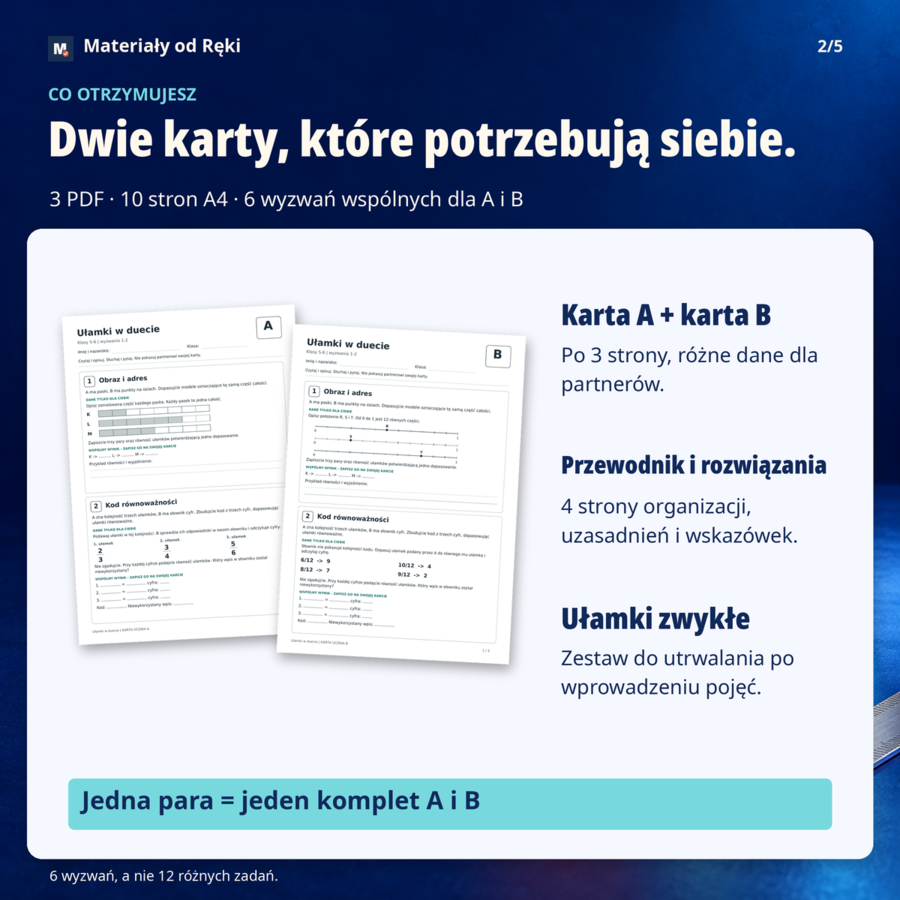Click the heading 'Przewodnik i rozwiązania'
Image resolution: width=900 pixels, height=900 pixels.
pyautogui.click(x=693, y=465)
